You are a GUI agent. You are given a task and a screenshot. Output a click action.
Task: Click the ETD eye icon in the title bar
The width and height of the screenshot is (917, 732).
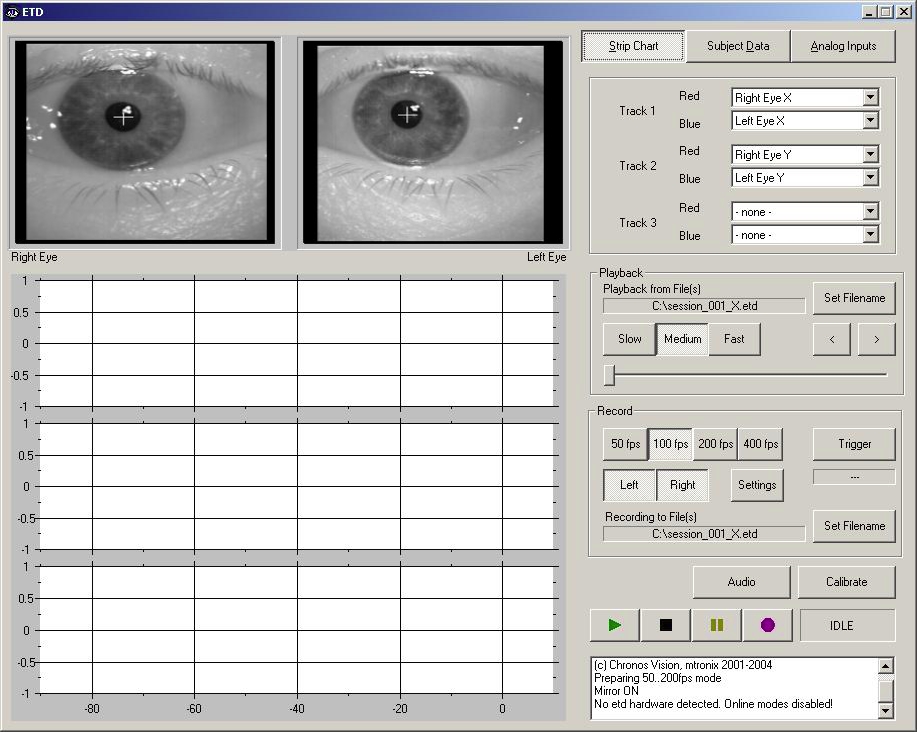13,11
